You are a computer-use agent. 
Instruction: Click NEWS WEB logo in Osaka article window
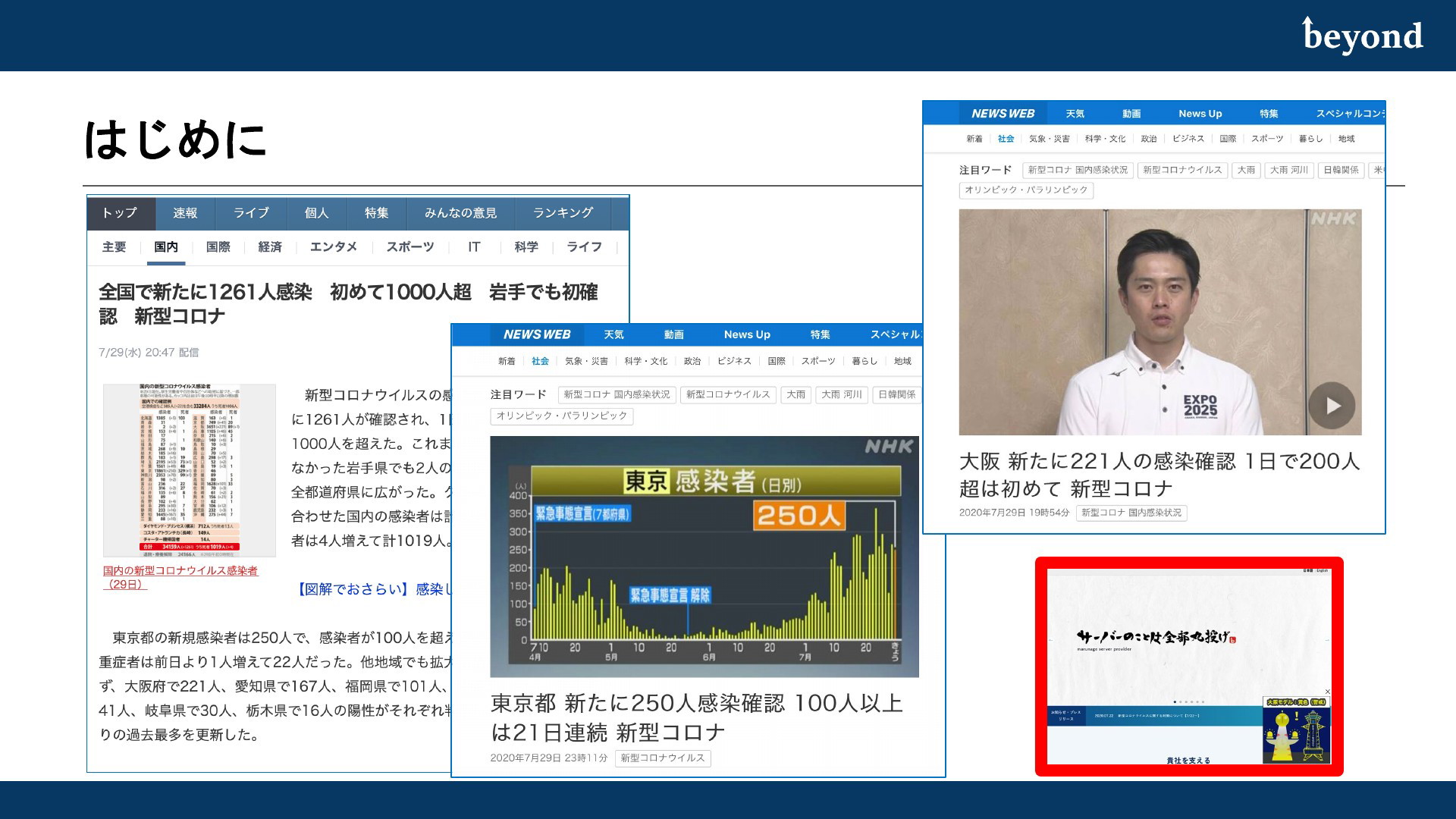pyautogui.click(x=1003, y=114)
